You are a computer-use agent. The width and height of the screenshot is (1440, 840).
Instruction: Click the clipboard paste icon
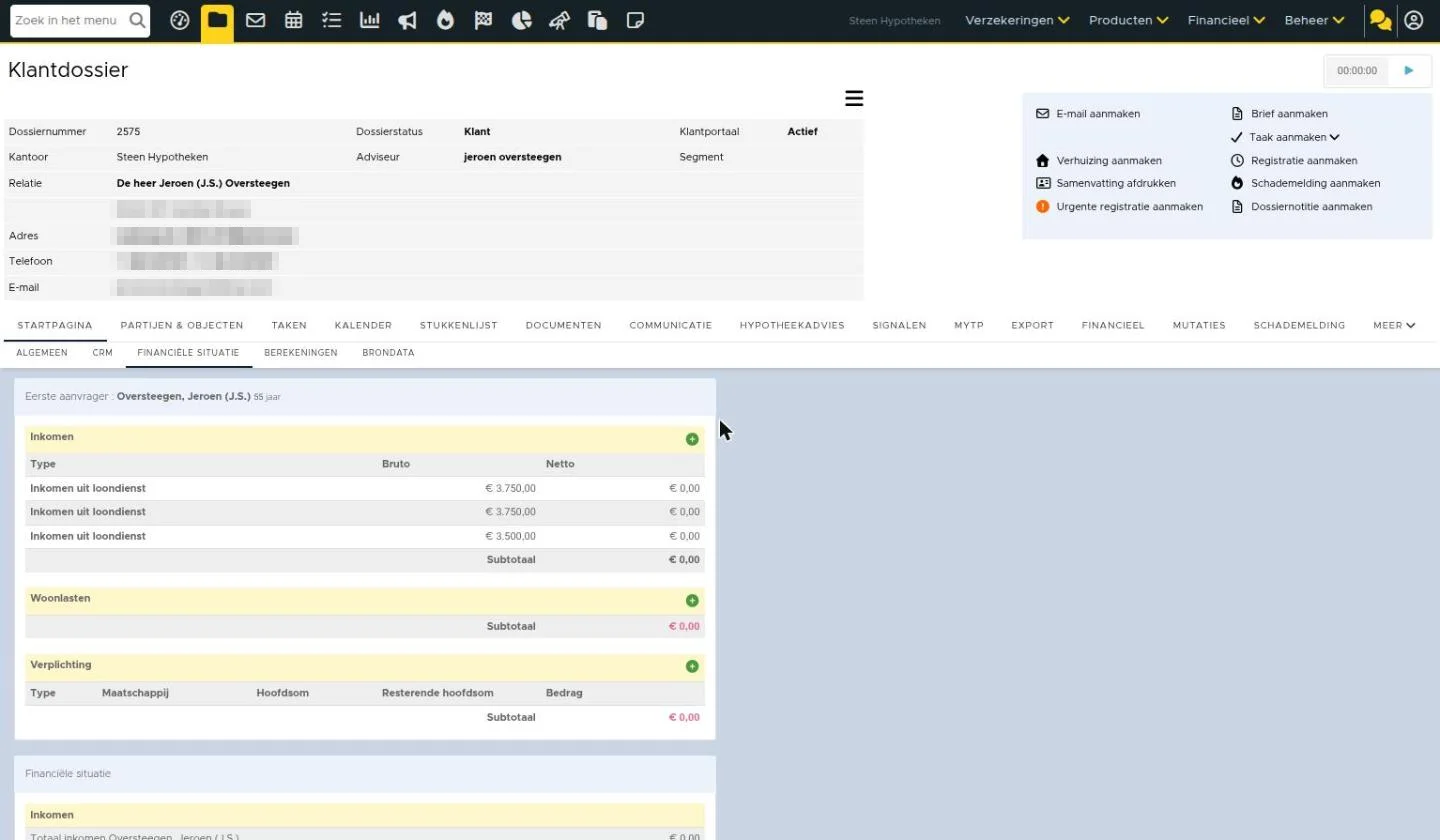[x=598, y=20]
